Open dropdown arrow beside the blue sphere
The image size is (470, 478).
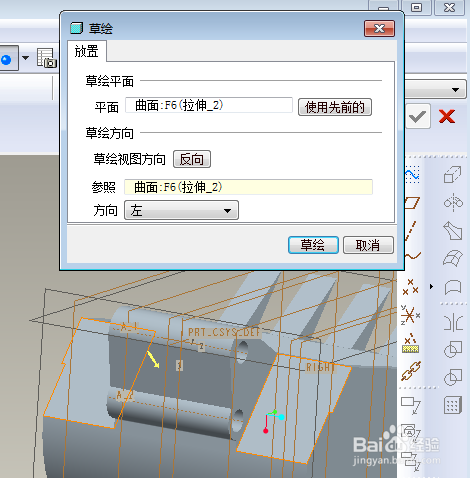click(25, 58)
